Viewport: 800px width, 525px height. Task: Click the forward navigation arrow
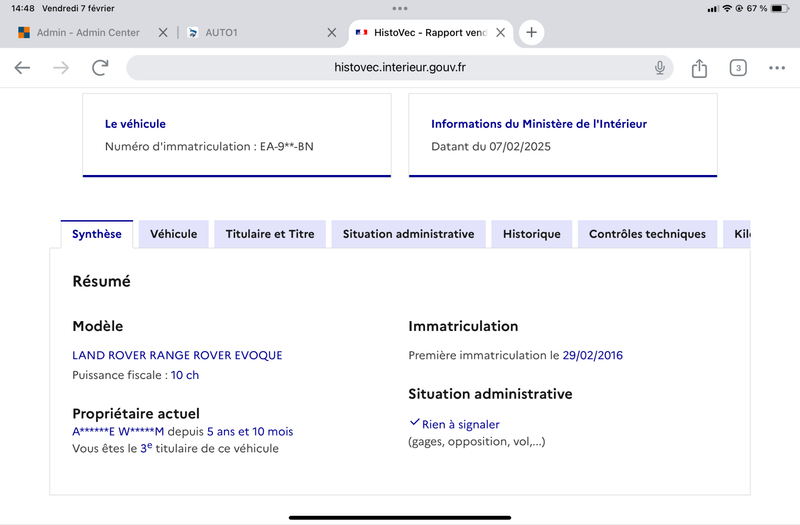61,67
